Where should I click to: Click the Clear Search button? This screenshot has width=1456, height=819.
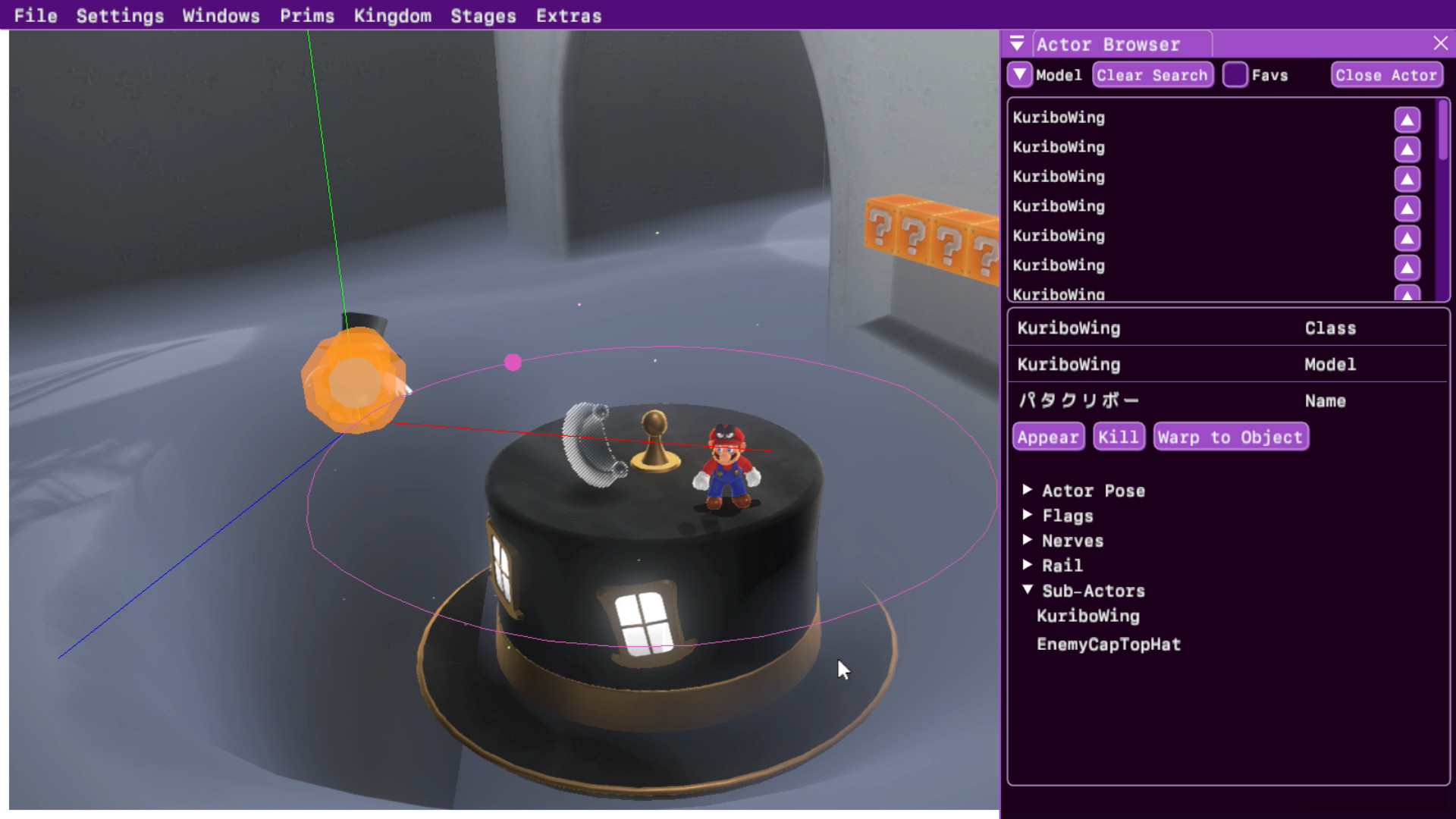click(1152, 74)
